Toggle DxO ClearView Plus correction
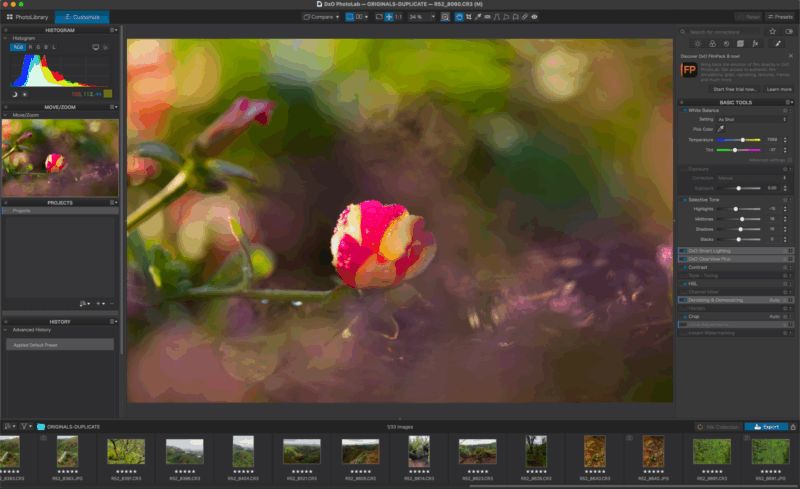800x489 pixels. [682, 259]
